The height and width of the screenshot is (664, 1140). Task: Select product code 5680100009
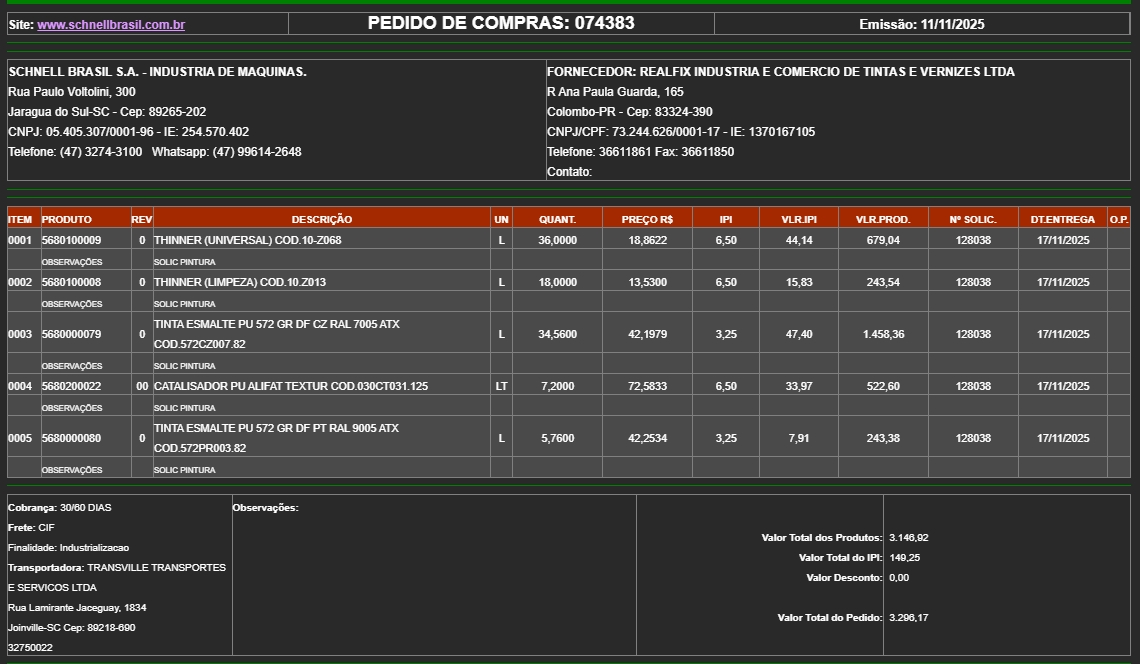pos(71,240)
